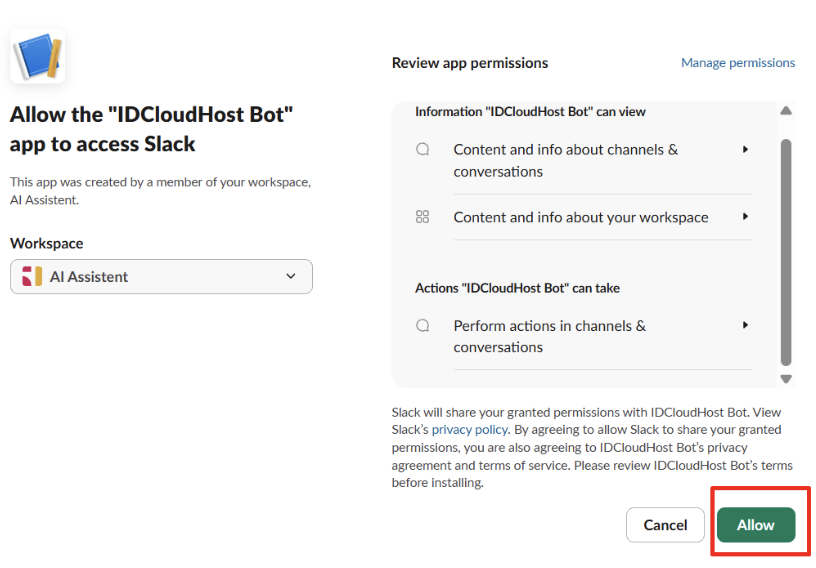This screenshot has height=568, width=816.
Task: Click the Actions "IDCloudHost Bot" can take heading
Action: (x=517, y=288)
